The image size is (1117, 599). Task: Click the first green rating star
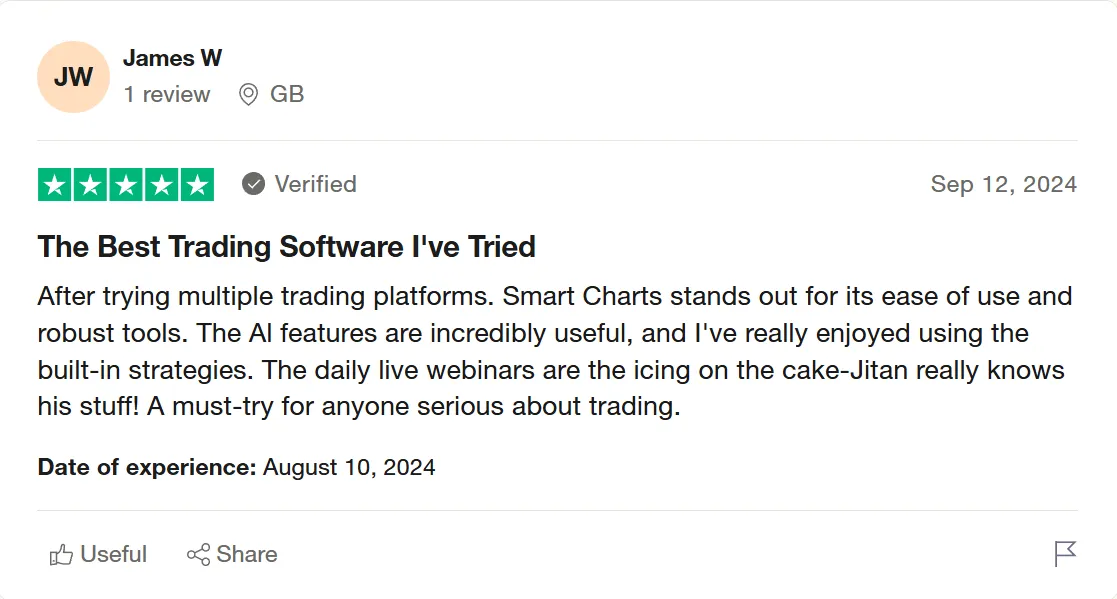click(x=55, y=184)
